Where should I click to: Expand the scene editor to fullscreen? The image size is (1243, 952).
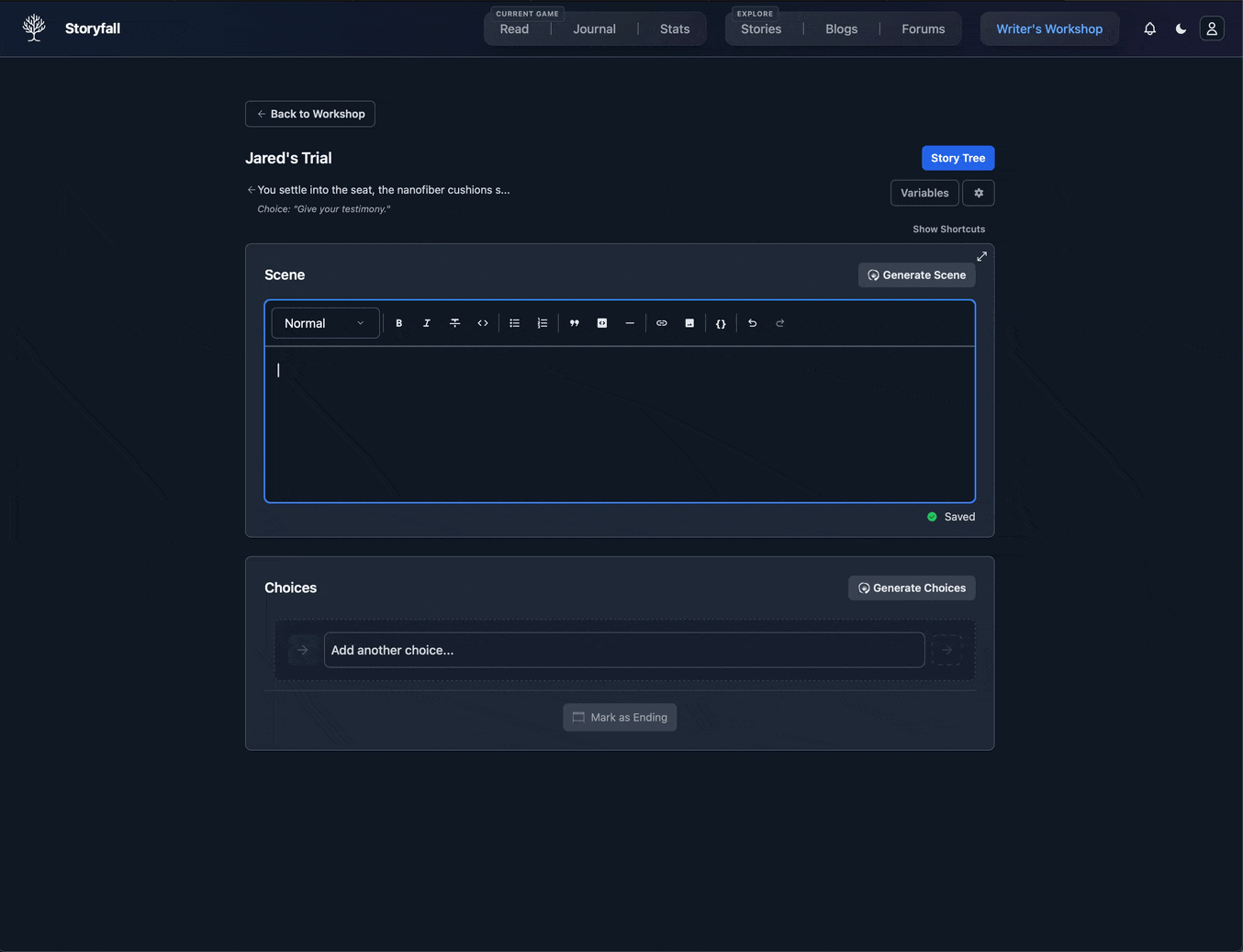pyautogui.click(x=981, y=256)
